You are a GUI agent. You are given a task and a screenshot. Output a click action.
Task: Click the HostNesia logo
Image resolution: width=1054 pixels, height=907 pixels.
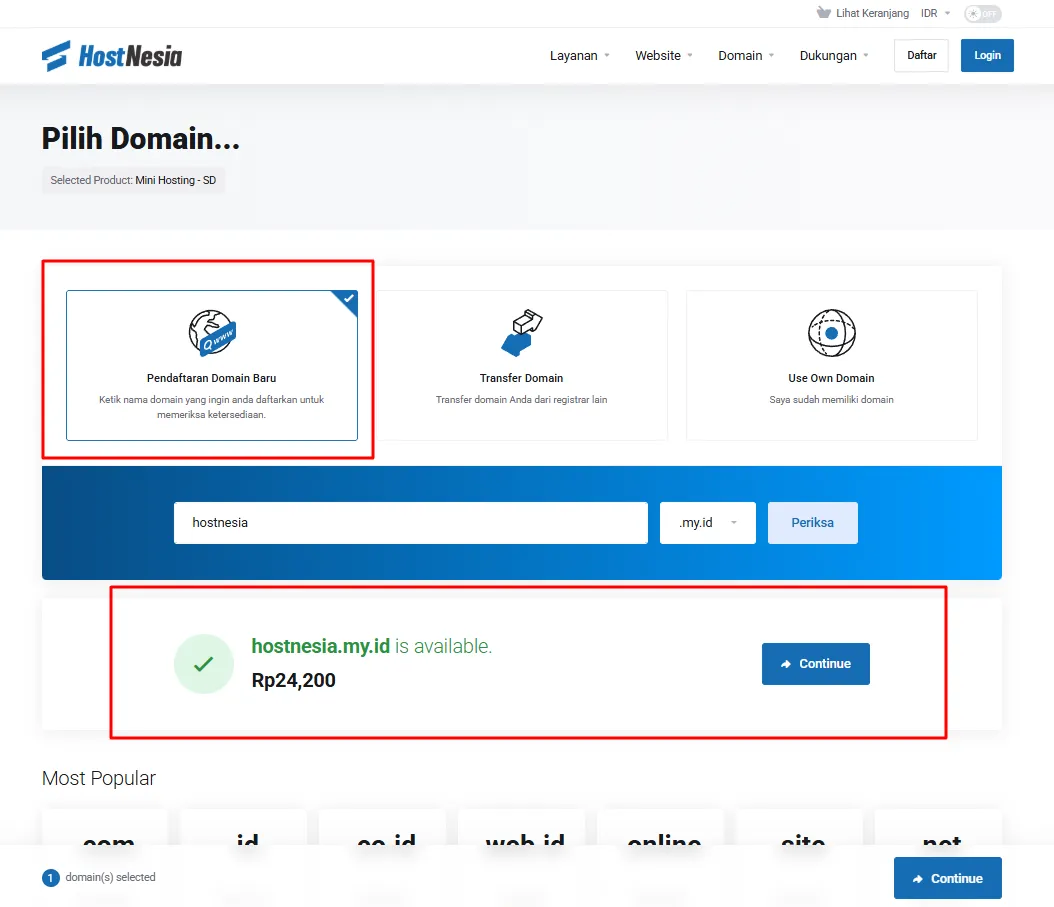click(112, 56)
